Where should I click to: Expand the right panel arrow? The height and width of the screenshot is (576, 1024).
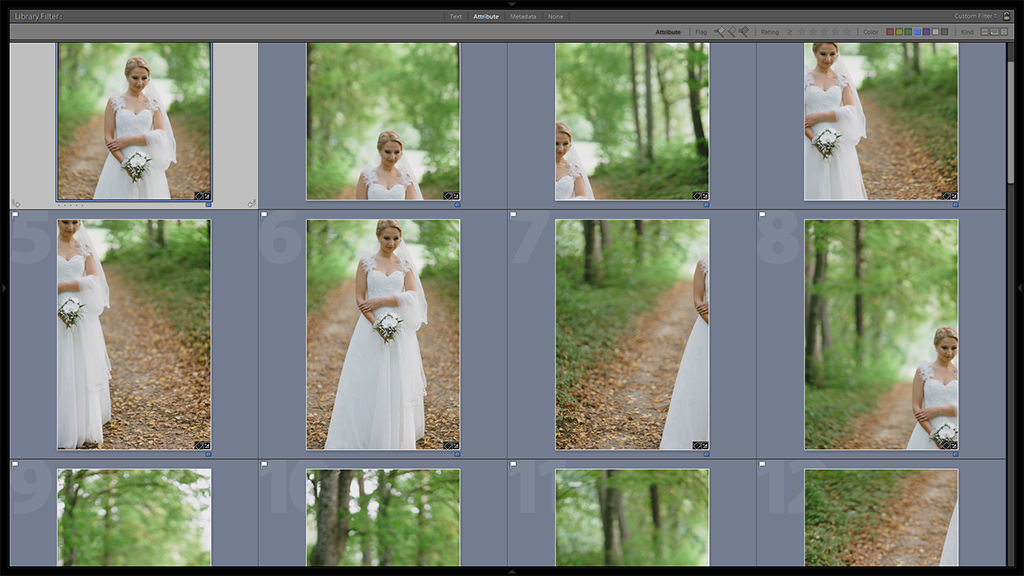coord(1019,287)
